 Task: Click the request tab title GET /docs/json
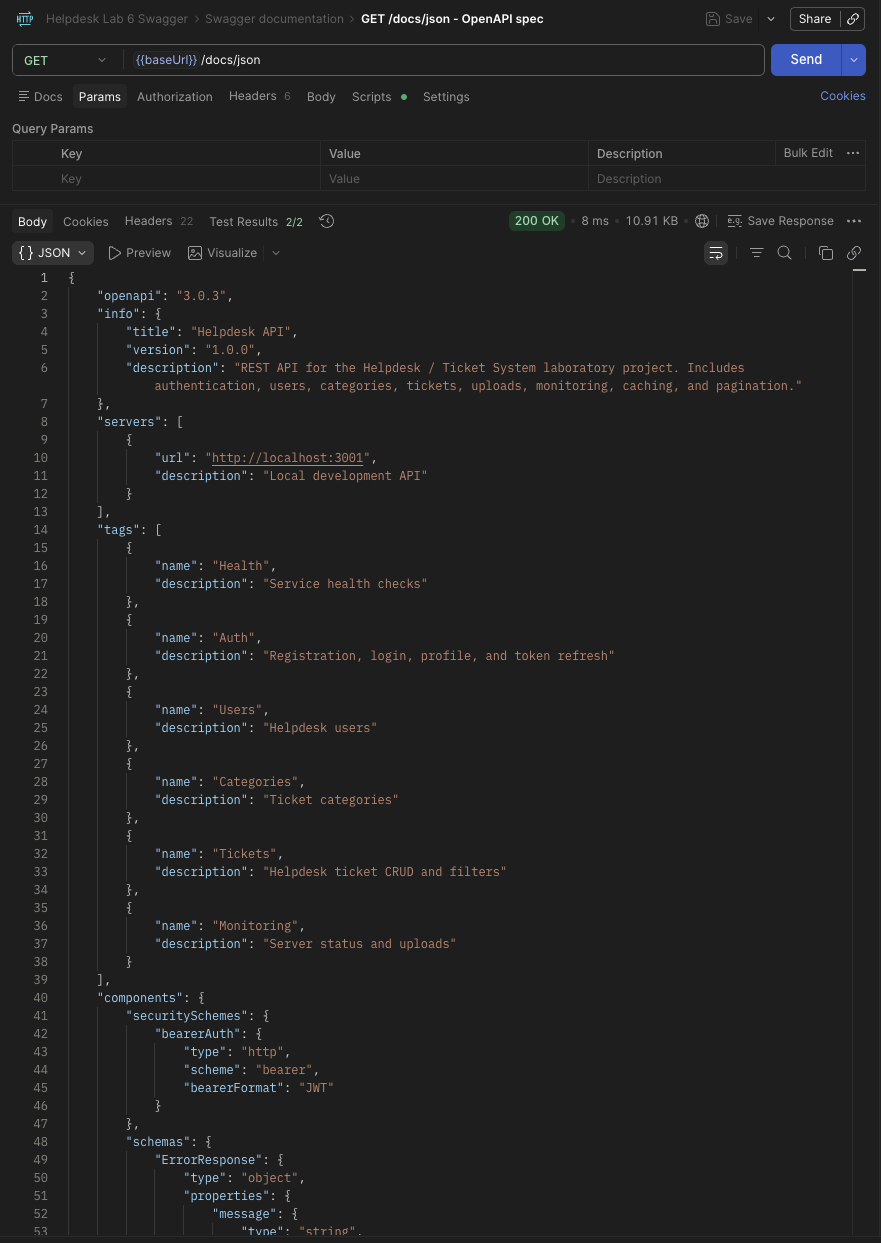click(x=453, y=19)
